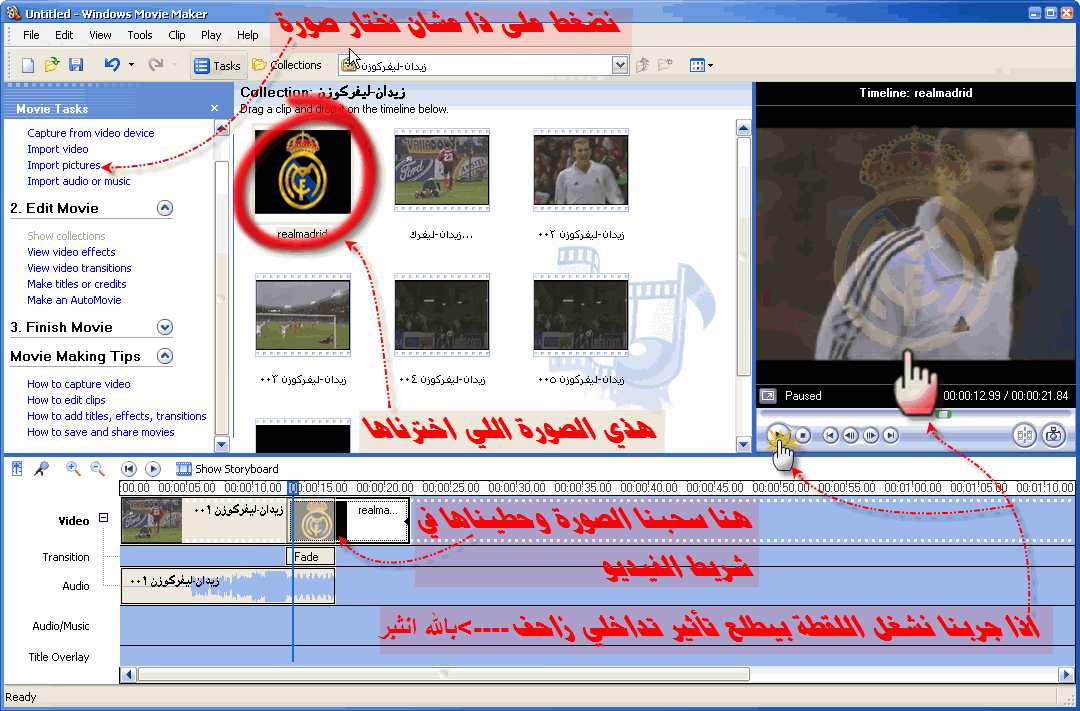1080x711 pixels.
Task: Close the Movie Tasks pane
Action: point(214,108)
